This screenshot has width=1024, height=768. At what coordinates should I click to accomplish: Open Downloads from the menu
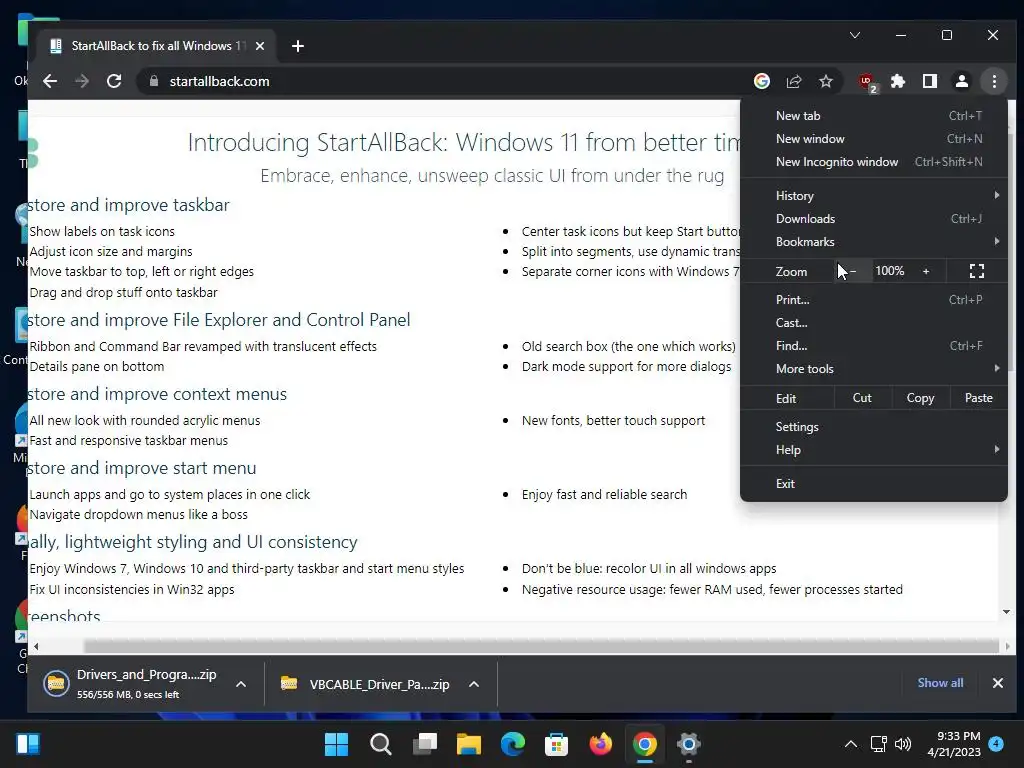pyautogui.click(x=874, y=219)
